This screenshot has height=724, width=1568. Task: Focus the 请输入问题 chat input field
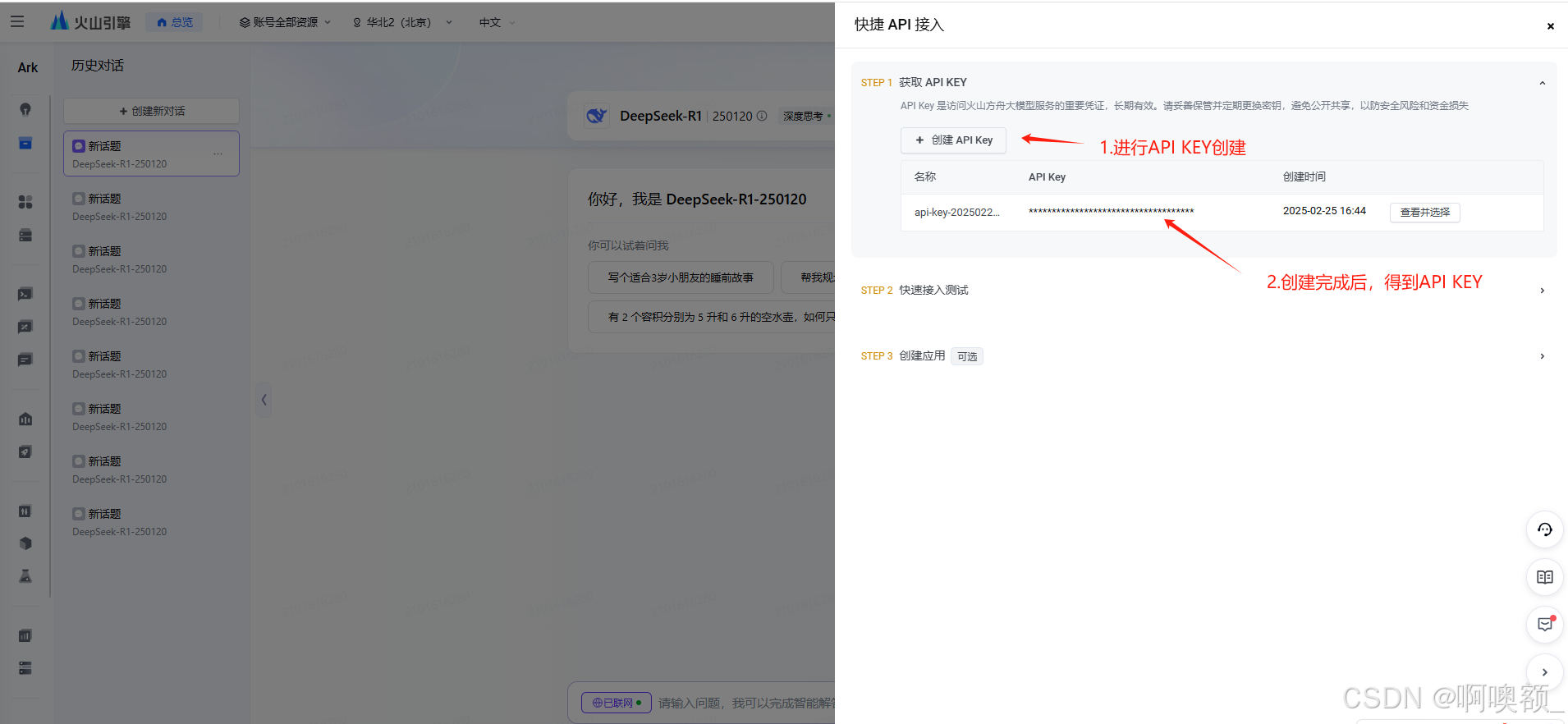(x=745, y=703)
